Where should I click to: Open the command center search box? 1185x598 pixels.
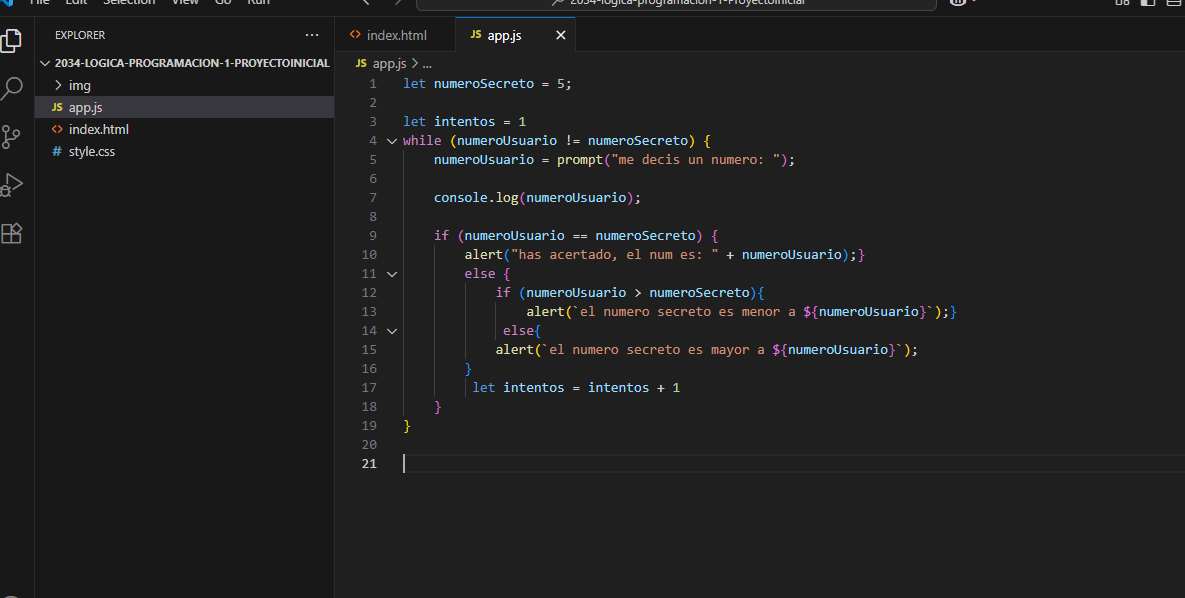tap(676, 3)
